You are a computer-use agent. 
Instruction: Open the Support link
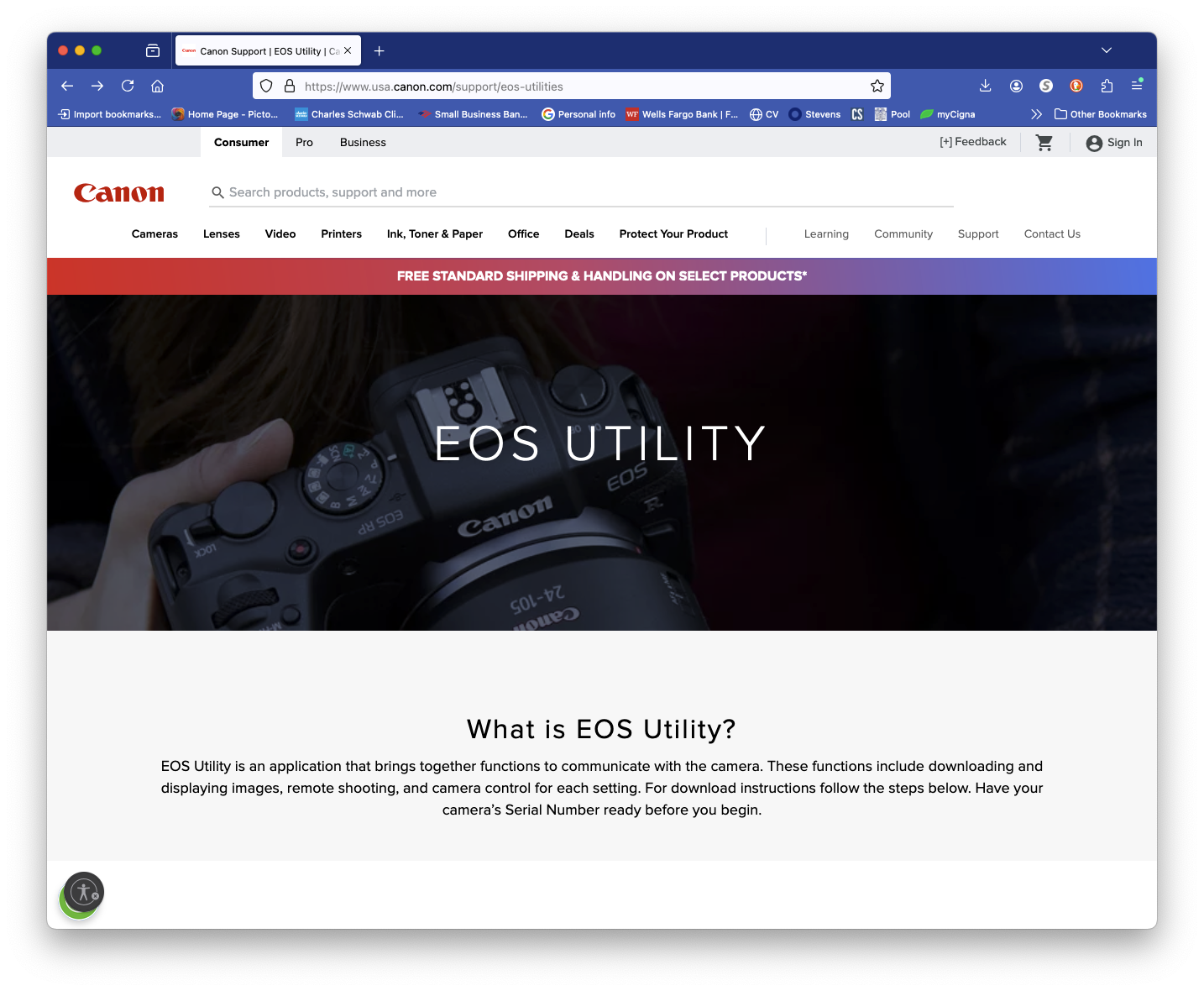(x=978, y=234)
